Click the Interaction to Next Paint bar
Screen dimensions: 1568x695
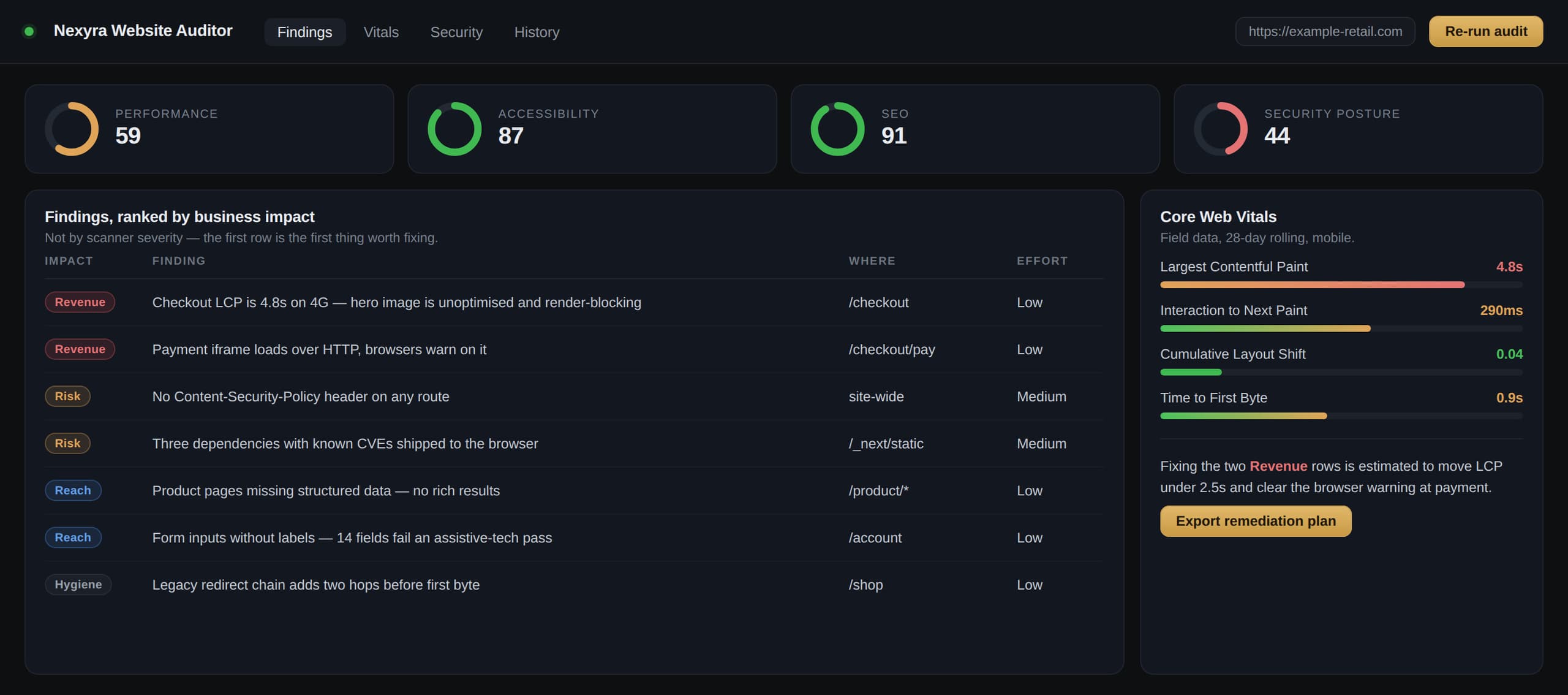[1341, 329]
